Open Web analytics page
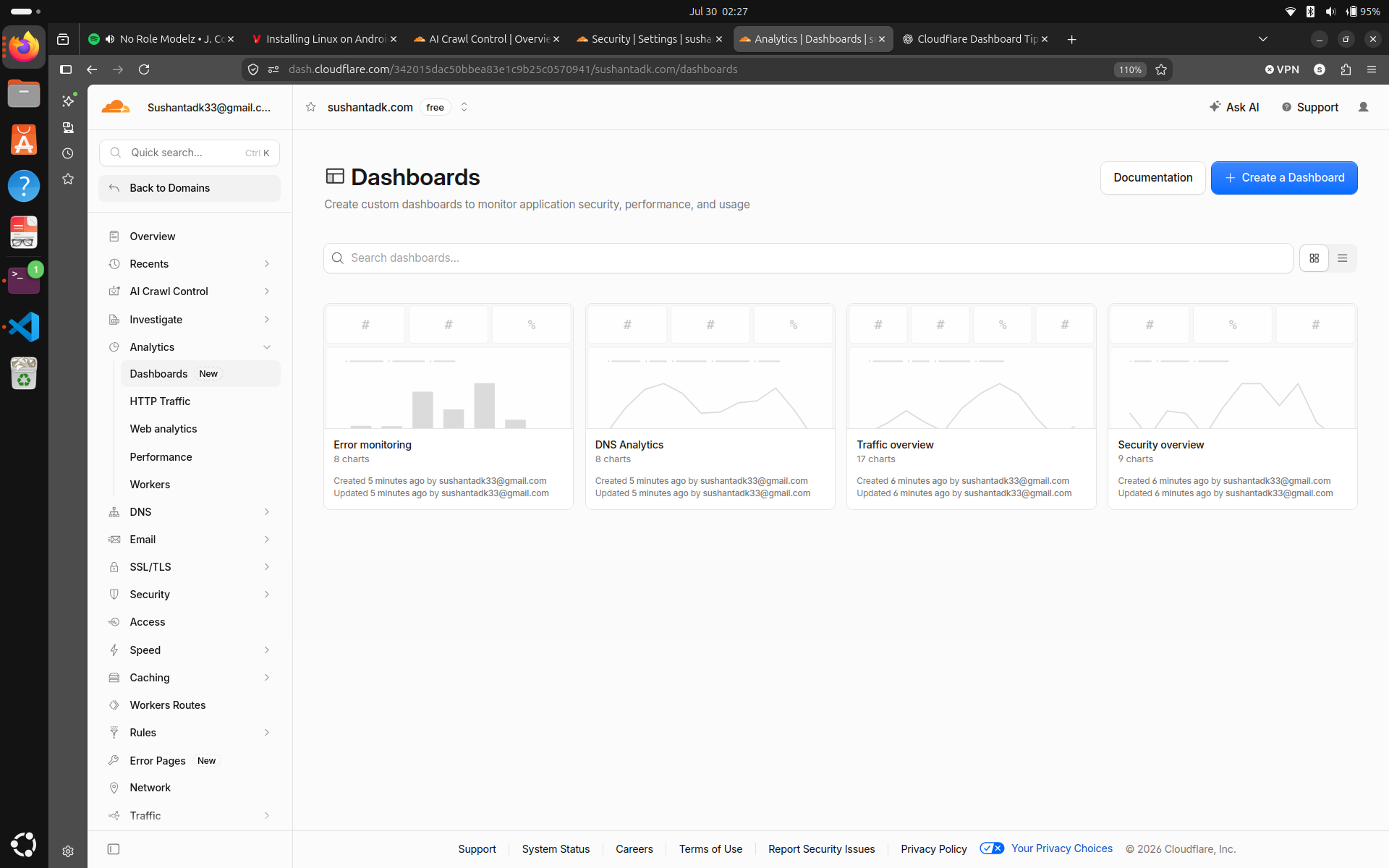 click(200, 429)
